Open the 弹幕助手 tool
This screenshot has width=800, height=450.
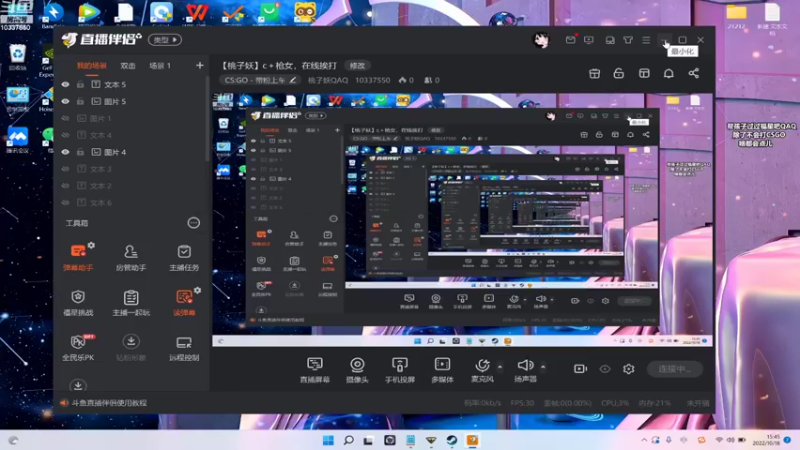(78, 257)
